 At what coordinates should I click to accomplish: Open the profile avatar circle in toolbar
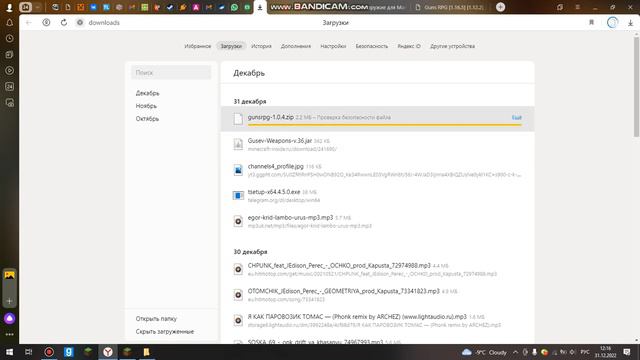click(x=612, y=22)
